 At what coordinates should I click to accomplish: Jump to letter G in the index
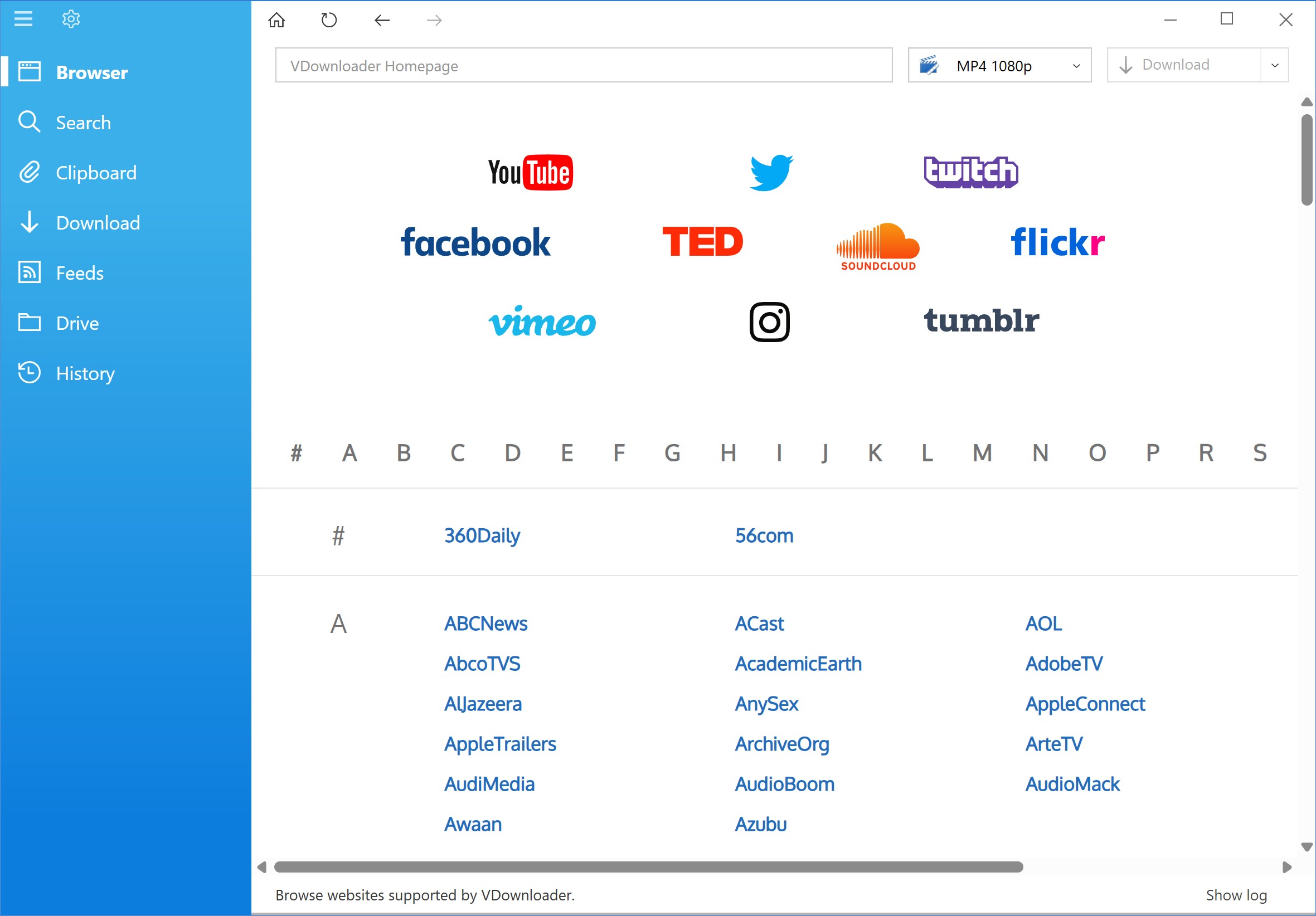672,452
